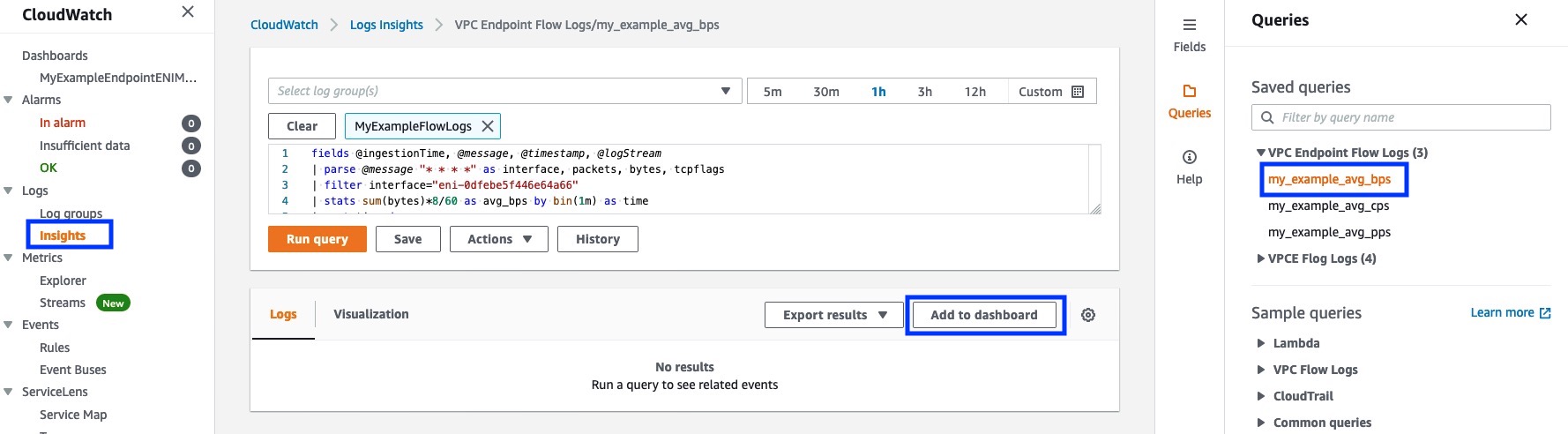Select the 3h time range option
This screenshot has width=1568, height=434.
(924, 92)
